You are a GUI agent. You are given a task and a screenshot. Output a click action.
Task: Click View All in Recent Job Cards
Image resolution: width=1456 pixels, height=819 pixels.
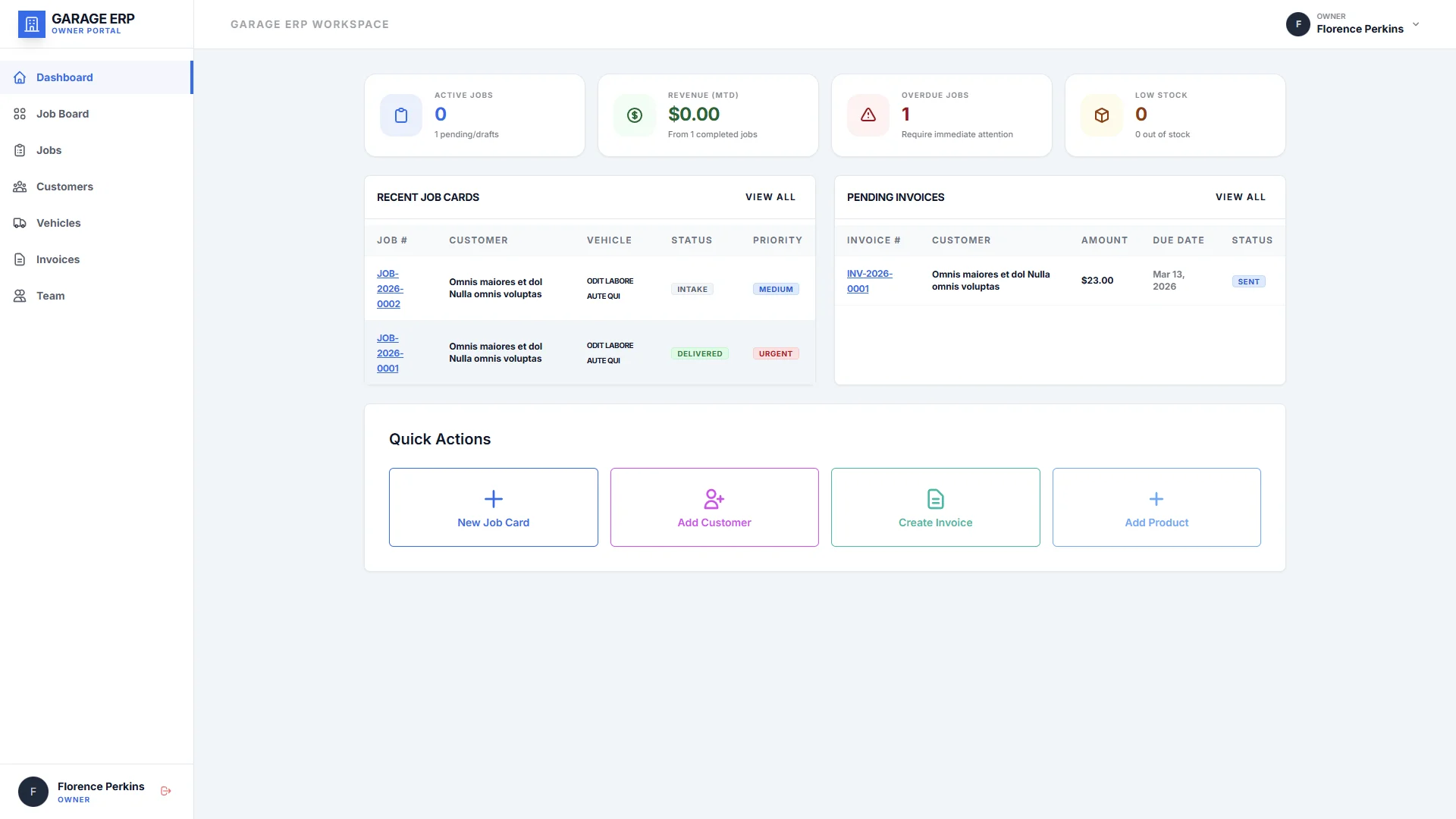(x=770, y=197)
